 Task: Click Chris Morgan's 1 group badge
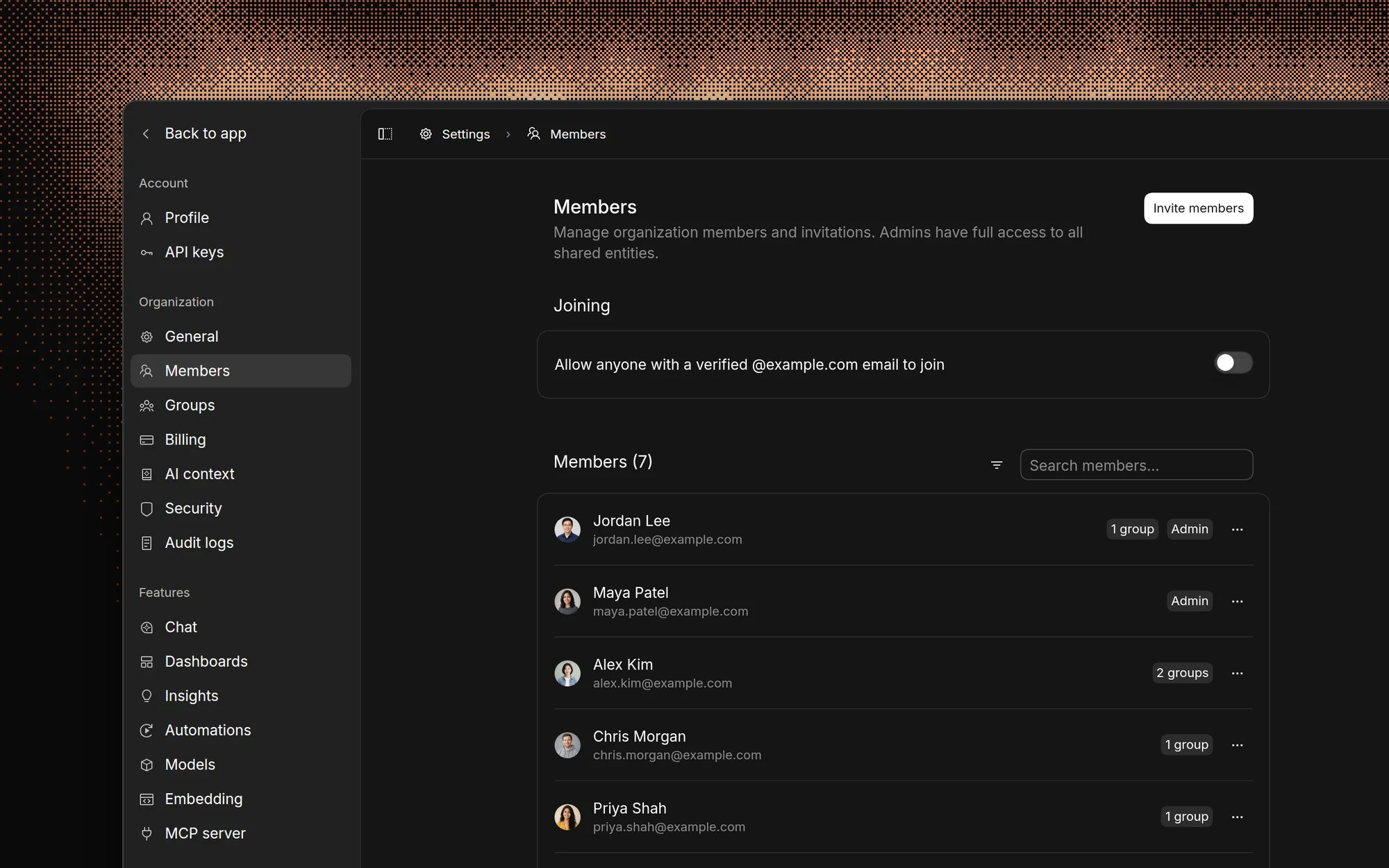[x=1186, y=745]
